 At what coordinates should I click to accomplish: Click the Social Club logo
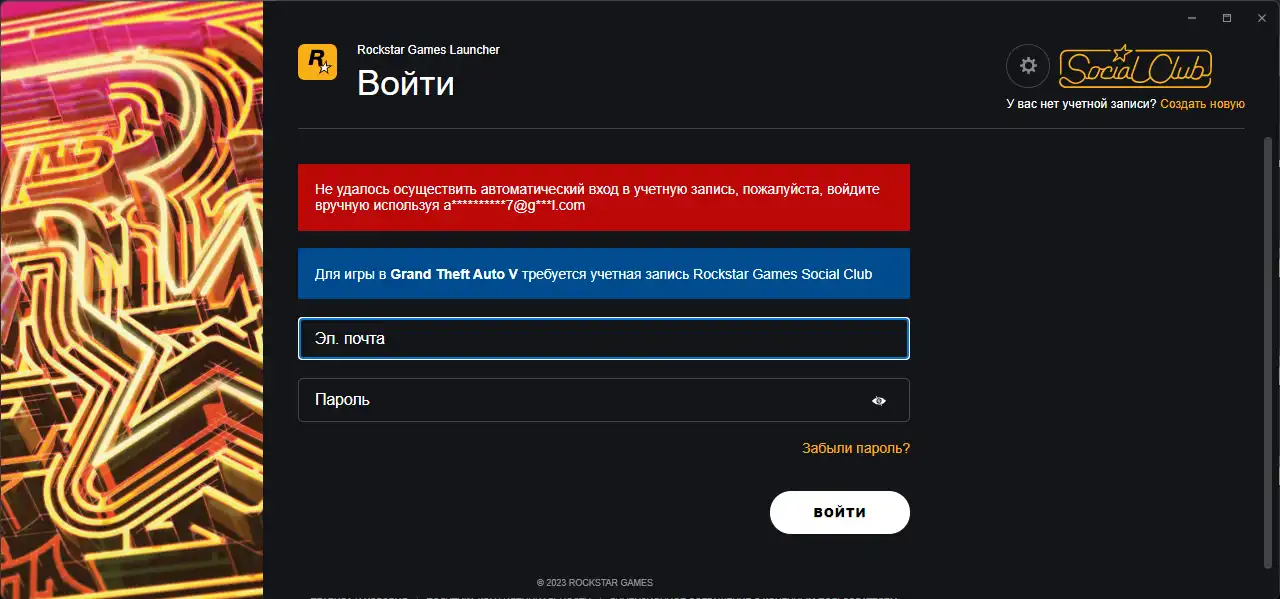[1135, 66]
